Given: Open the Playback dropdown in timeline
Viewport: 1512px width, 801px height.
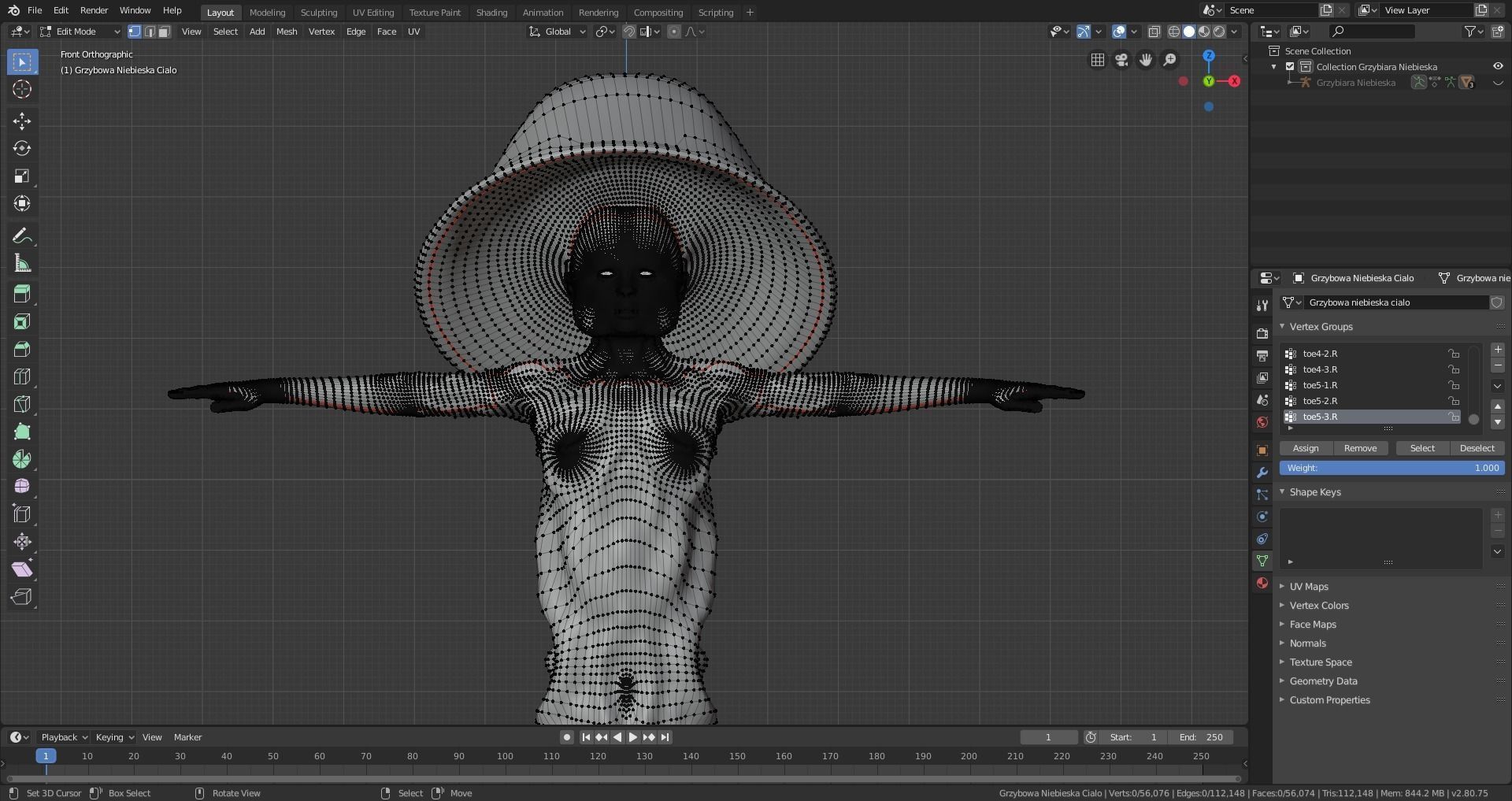Looking at the screenshot, I should click(x=64, y=737).
